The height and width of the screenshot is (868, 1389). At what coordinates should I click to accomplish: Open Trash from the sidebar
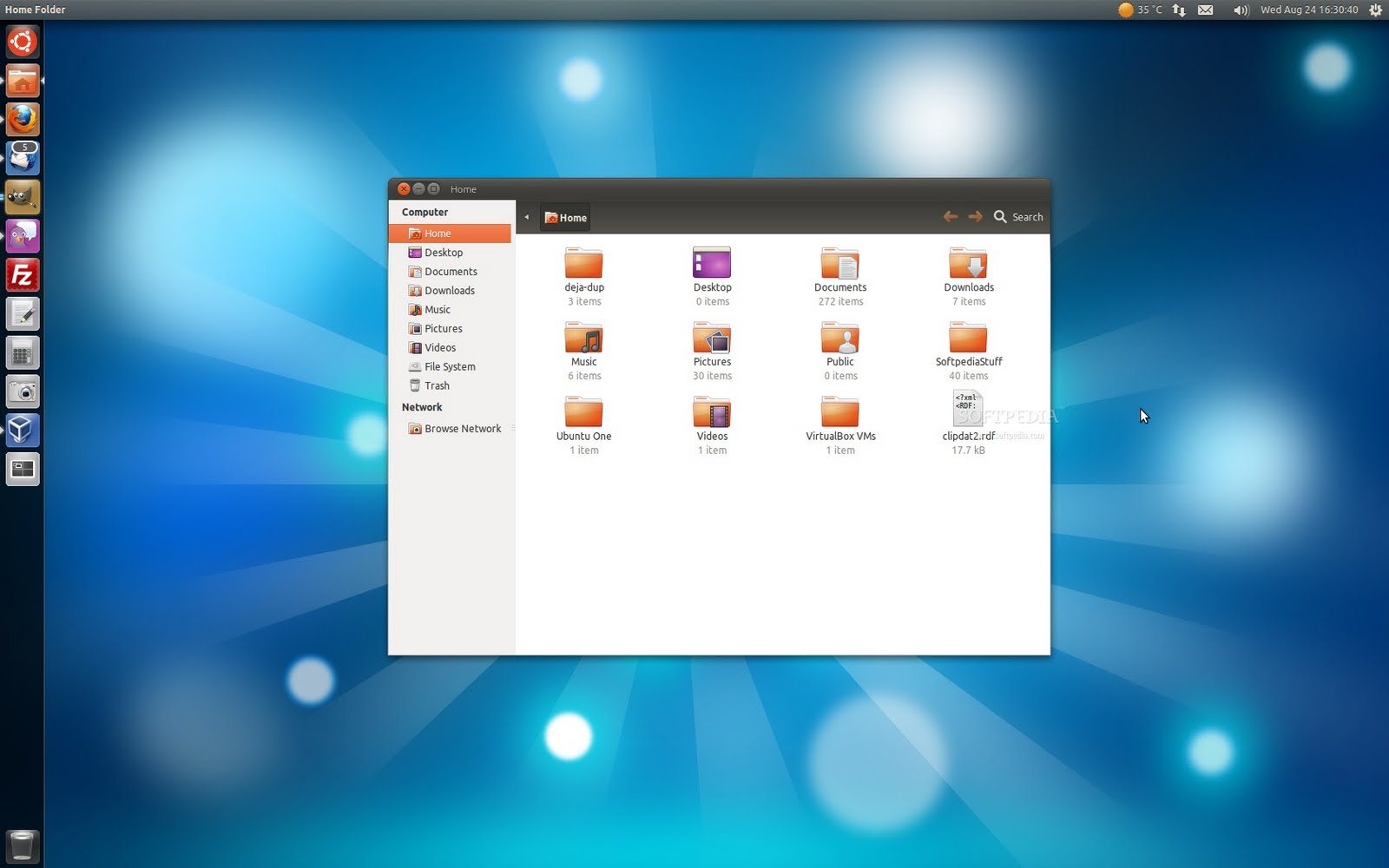pyautogui.click(x=436, y=385)
